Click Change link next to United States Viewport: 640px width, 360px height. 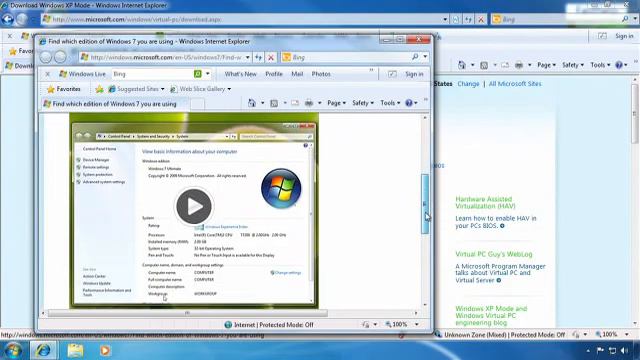click(468, 84)
